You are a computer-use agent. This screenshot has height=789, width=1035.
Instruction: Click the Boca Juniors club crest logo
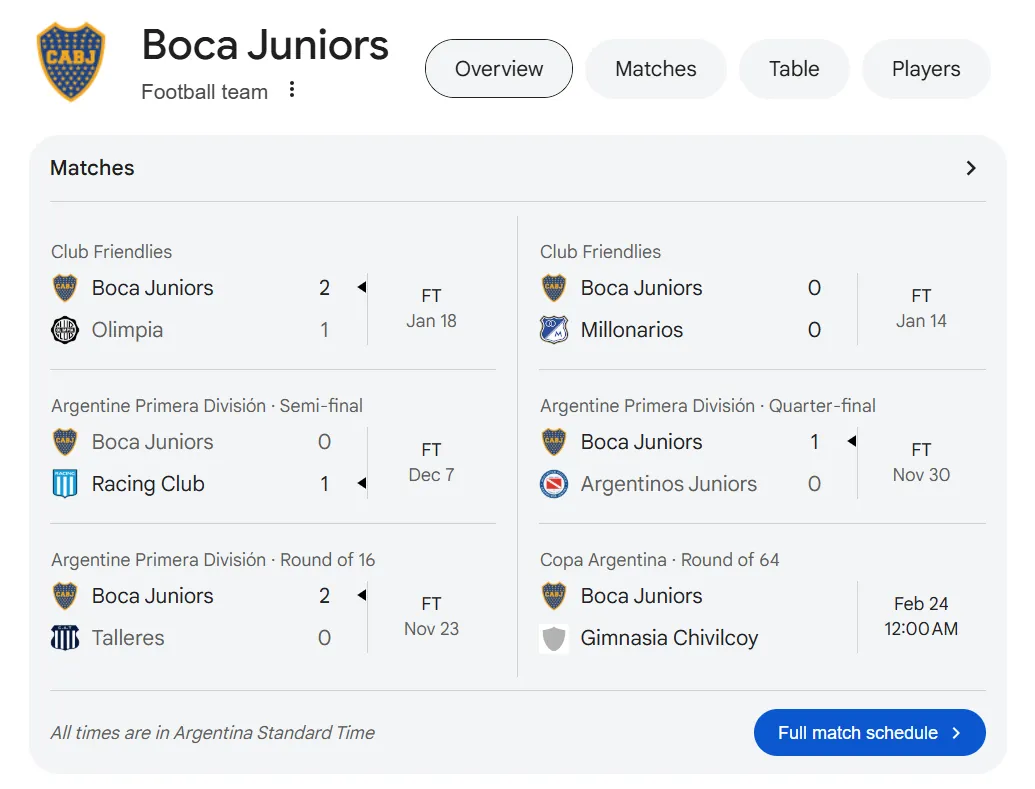pos(70,55)
